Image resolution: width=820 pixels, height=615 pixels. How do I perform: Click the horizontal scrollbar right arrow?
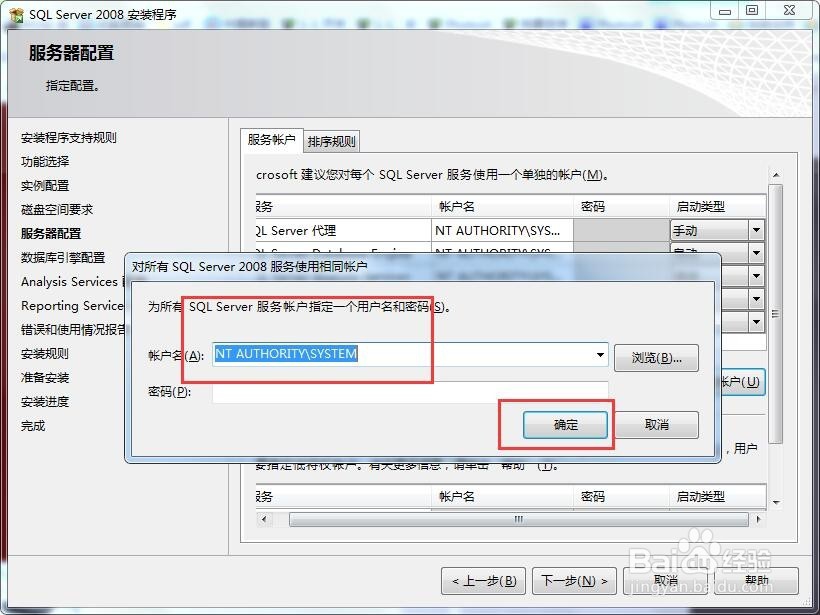[x=759, y=519]
